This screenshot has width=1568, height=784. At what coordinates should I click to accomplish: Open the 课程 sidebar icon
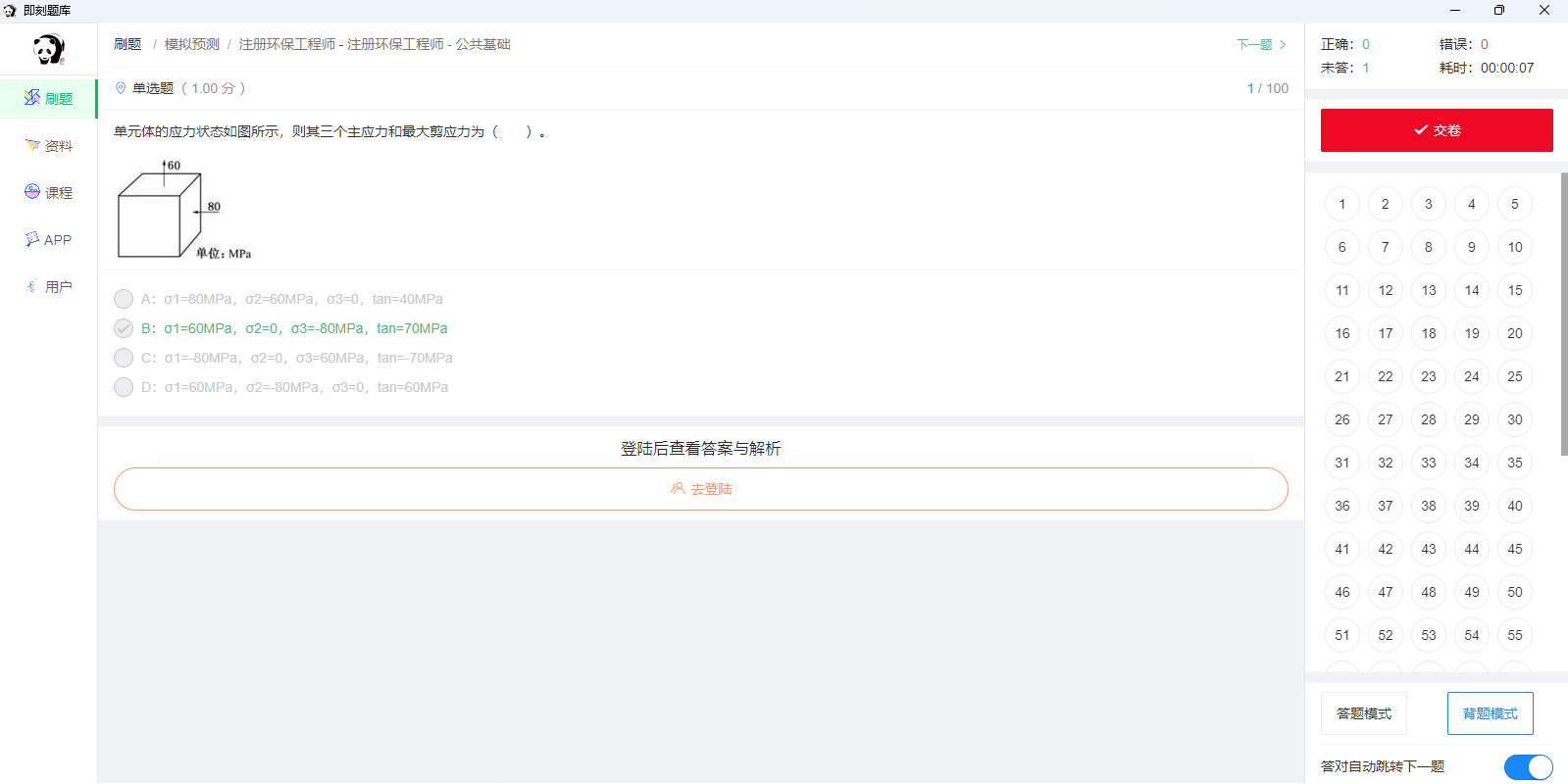coord(32,192)
